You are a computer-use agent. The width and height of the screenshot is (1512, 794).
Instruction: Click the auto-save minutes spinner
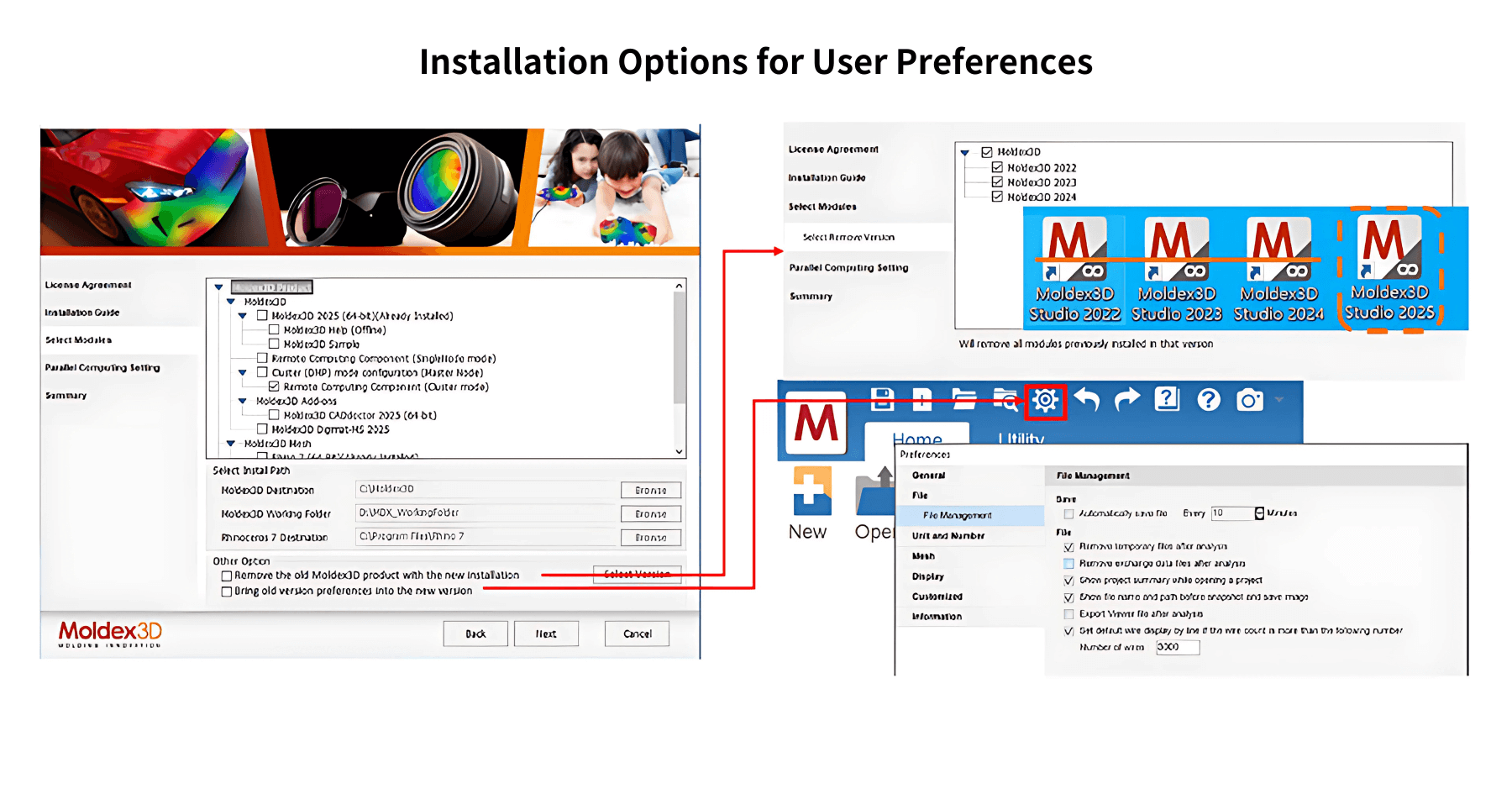(1259, 513)
